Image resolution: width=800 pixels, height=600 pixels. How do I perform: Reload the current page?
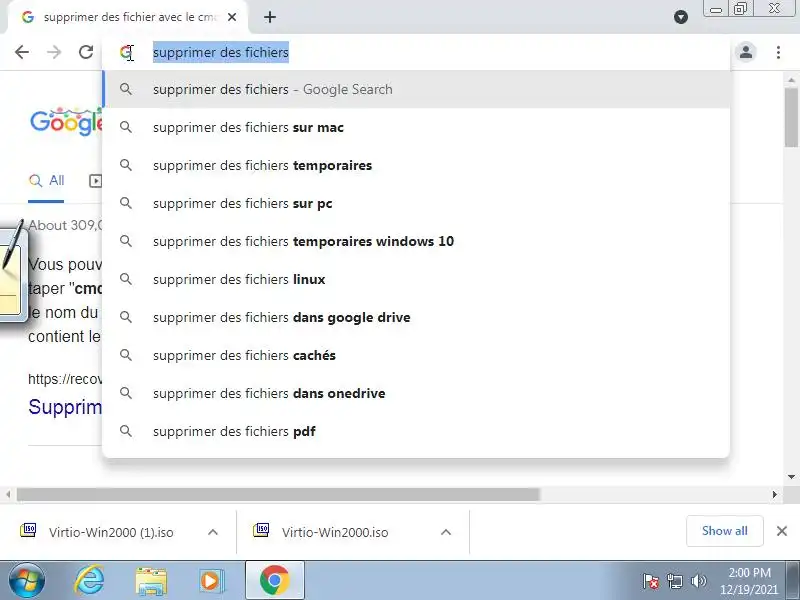point(86,52)
